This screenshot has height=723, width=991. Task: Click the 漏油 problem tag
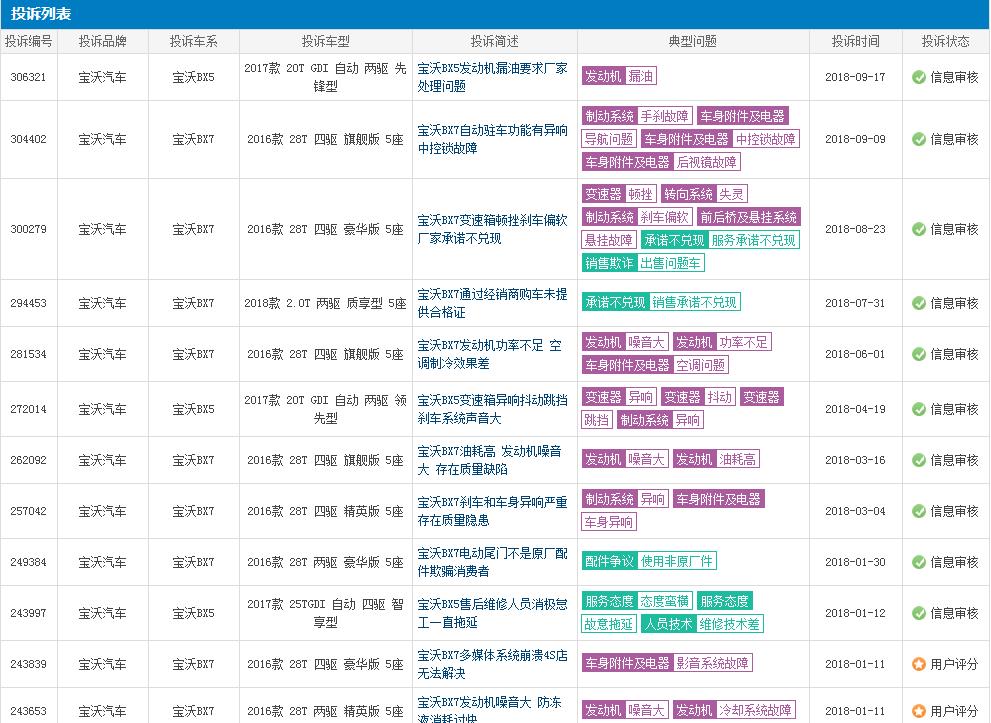coord(641,77)
